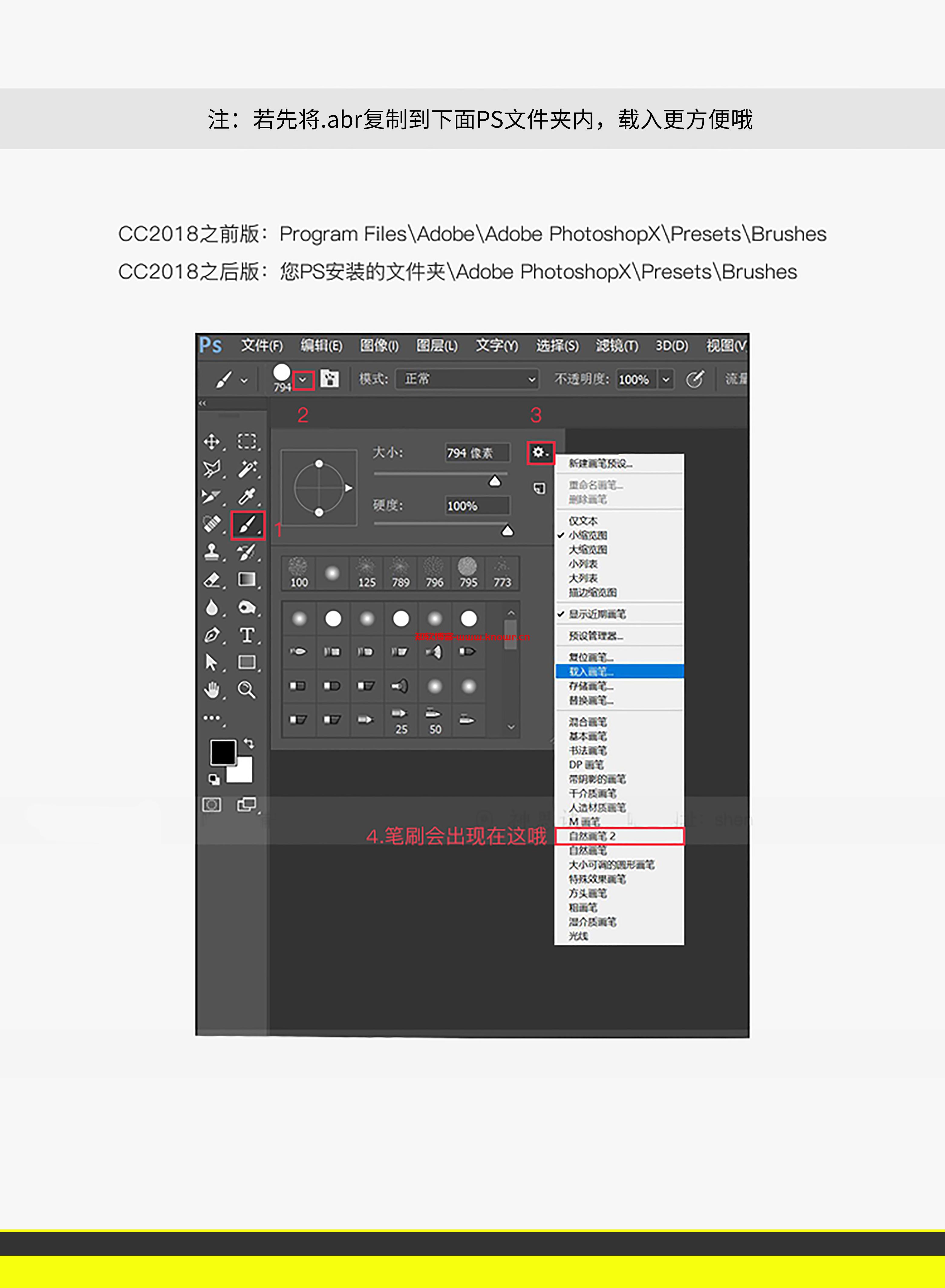
Task: Choose 小列表 view option
Action: [583, 564]
